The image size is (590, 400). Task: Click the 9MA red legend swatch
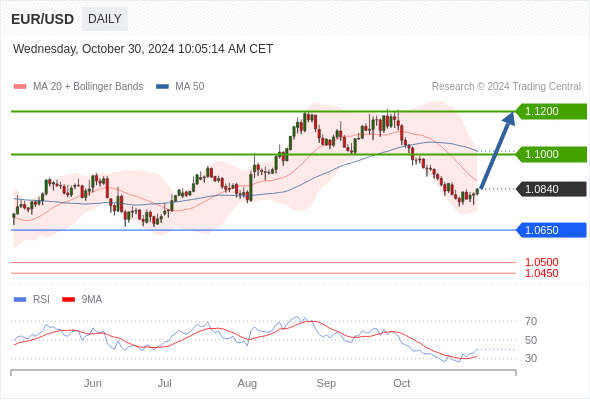(68, 300)
